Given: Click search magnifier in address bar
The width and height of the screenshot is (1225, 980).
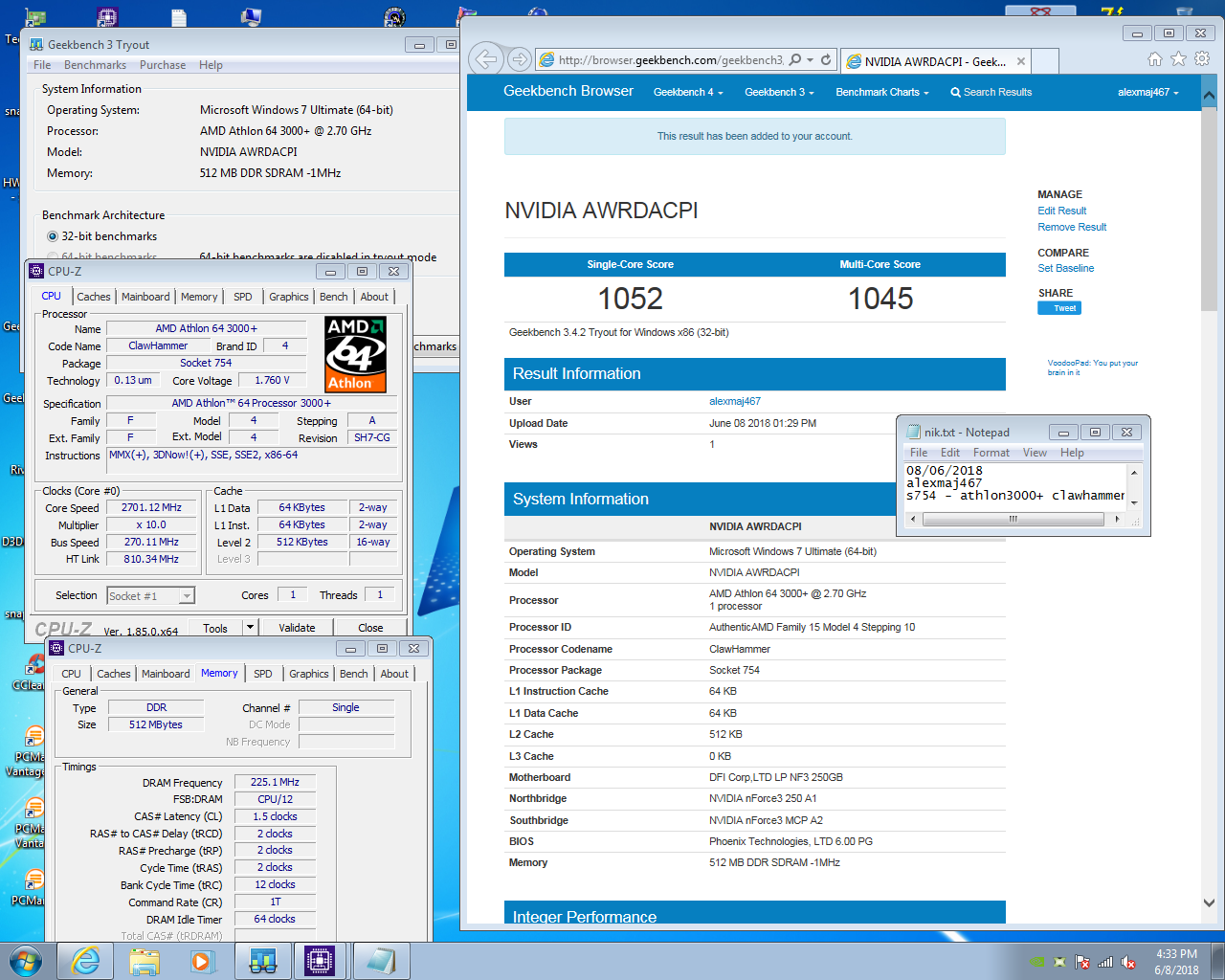Looking at the screenshot, I should tap(794, 59).
